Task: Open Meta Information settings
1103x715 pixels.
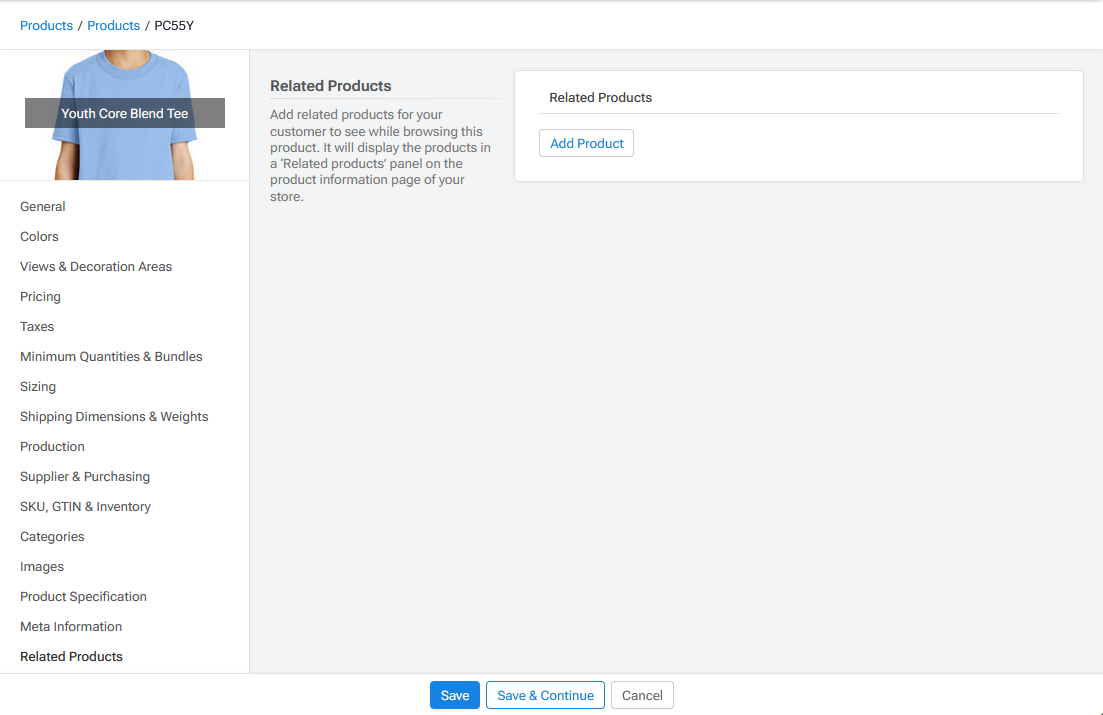Action: [70, 626]
